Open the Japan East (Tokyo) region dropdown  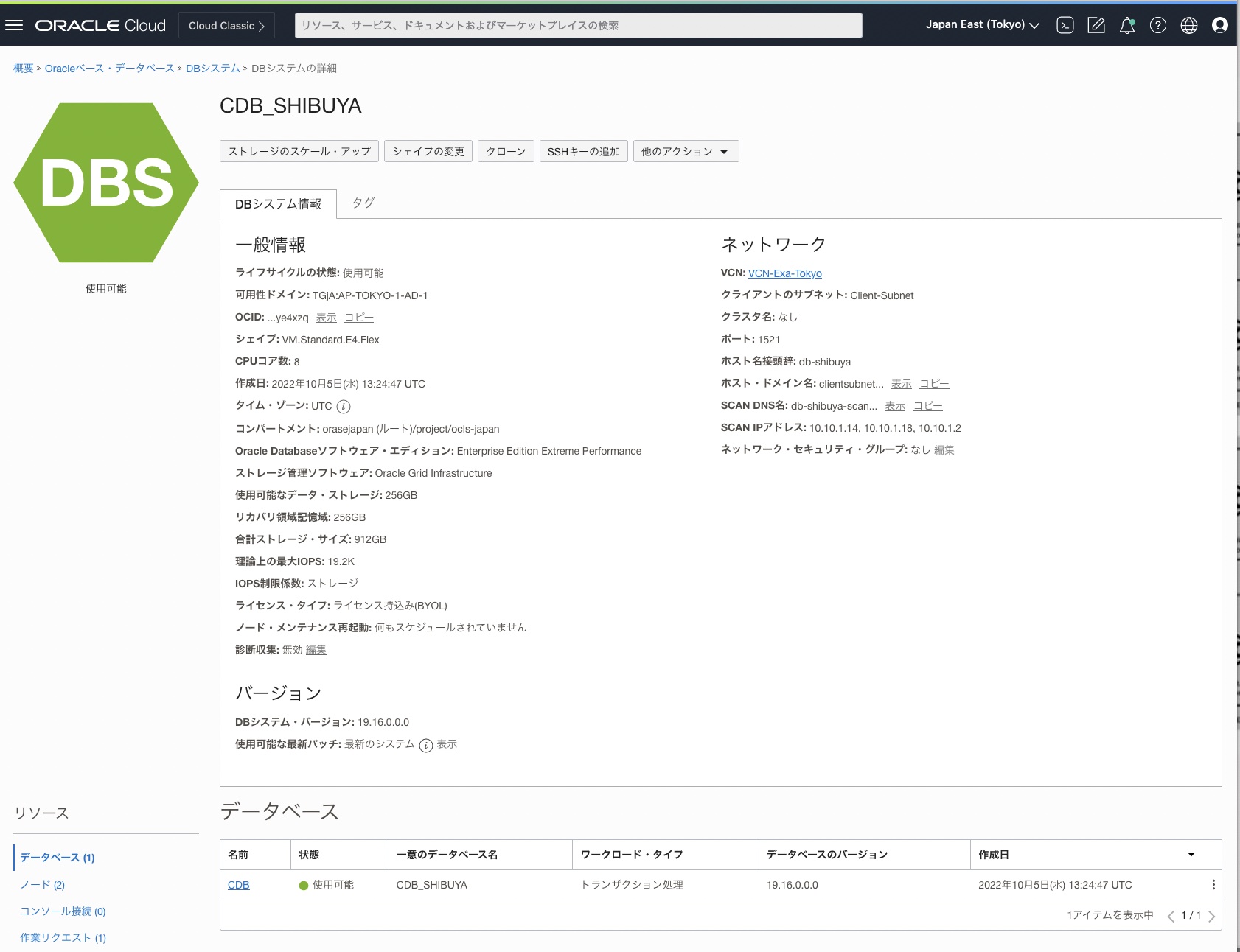(x=983, y=25)
